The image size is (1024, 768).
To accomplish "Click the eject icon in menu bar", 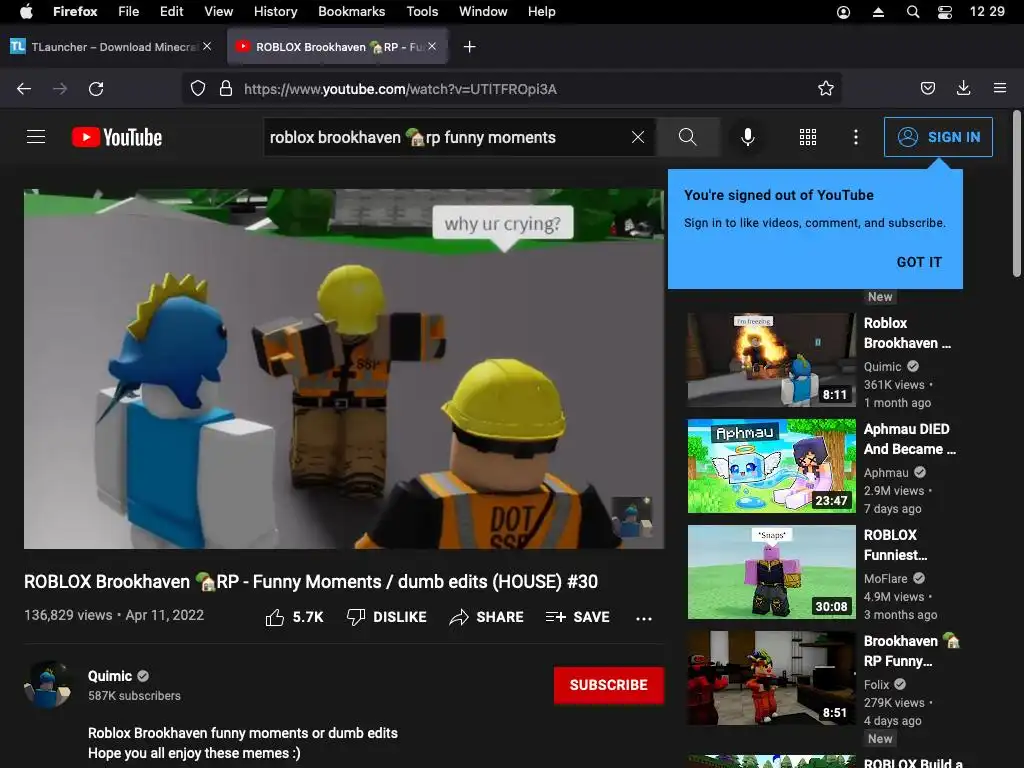I will (x=878, y=12).
